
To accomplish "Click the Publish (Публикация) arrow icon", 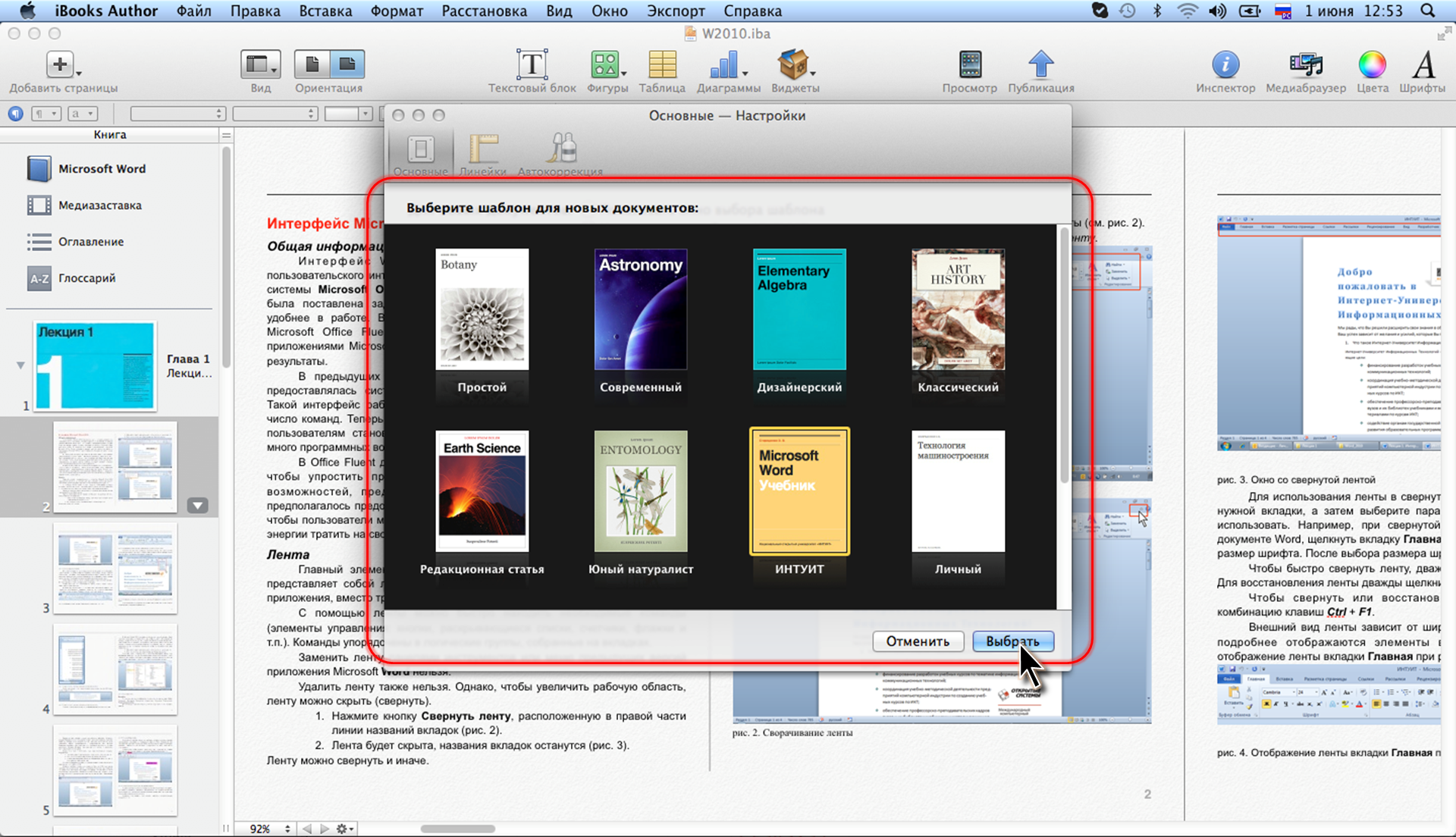I will [x=1040, y=64].
